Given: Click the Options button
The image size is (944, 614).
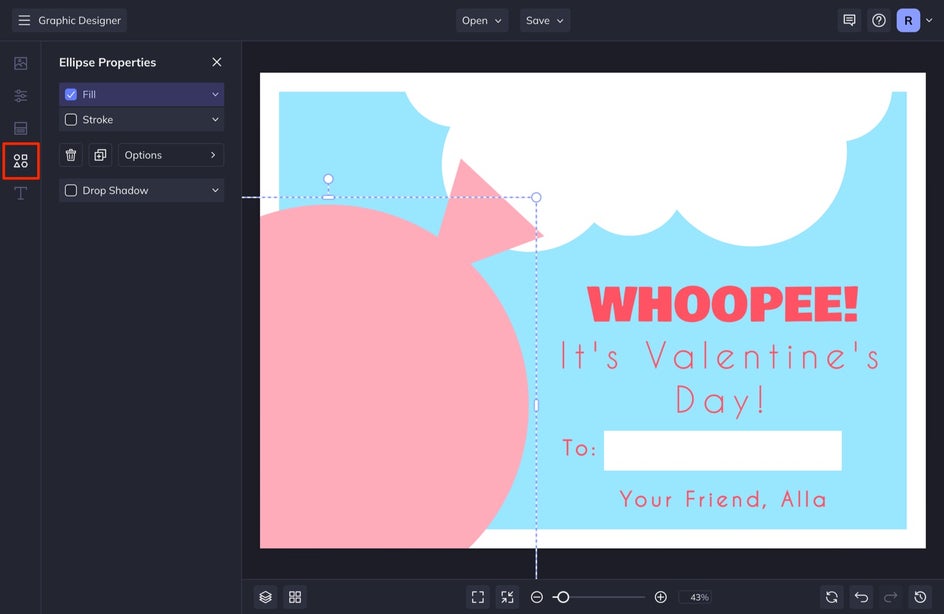Looking at the screenshot, I should pyautogui.click(x=171, y=155).
